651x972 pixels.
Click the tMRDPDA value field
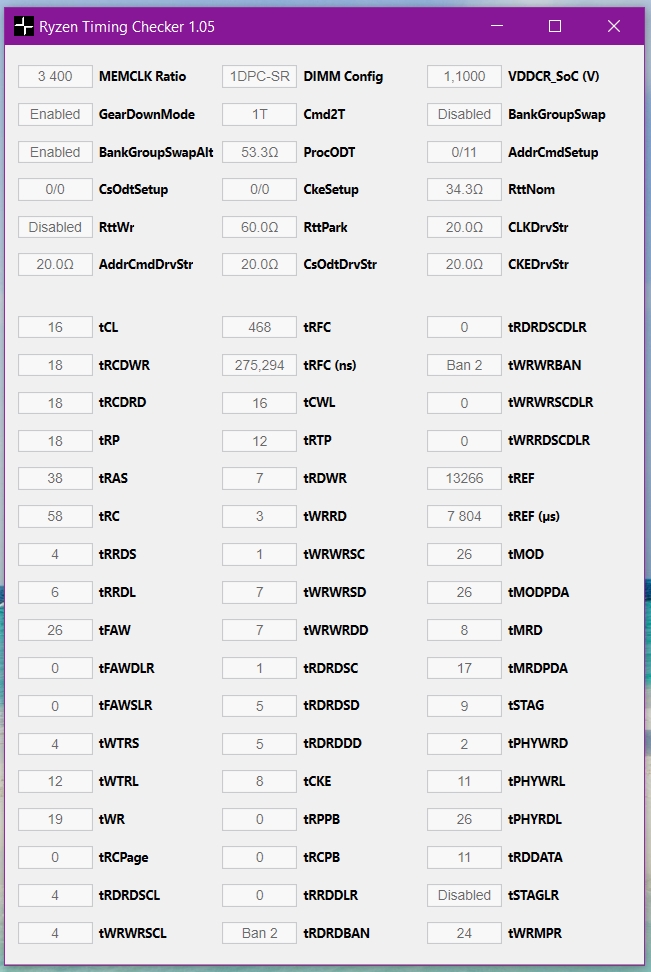[464, 668]
